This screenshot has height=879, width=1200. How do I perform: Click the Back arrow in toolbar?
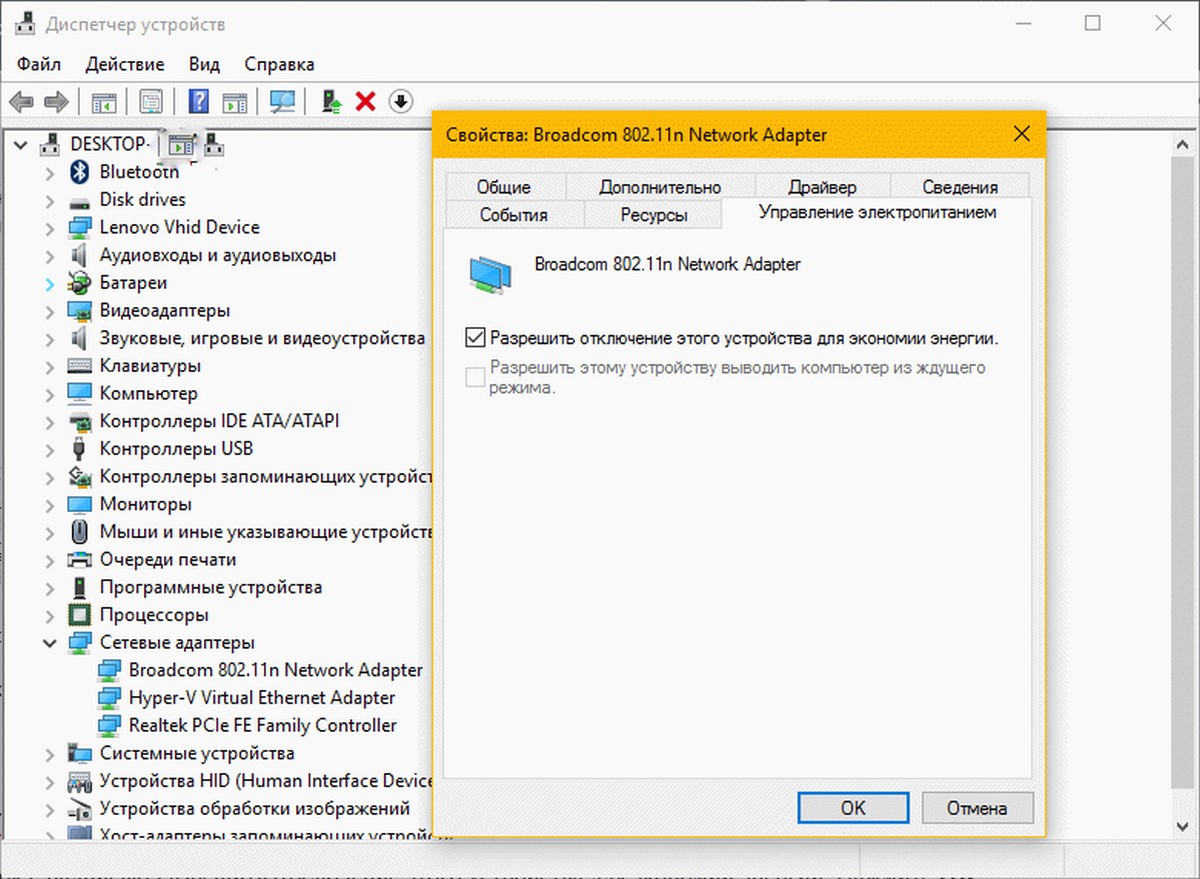coord(22,101)
